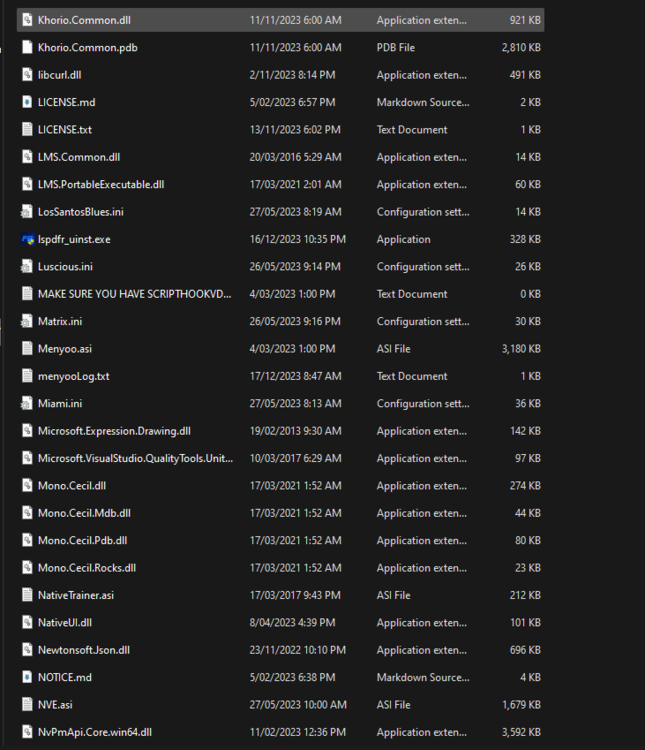Select the file name Khorio.Common.dll
This screenshot has height=750, width=645.
84,20
